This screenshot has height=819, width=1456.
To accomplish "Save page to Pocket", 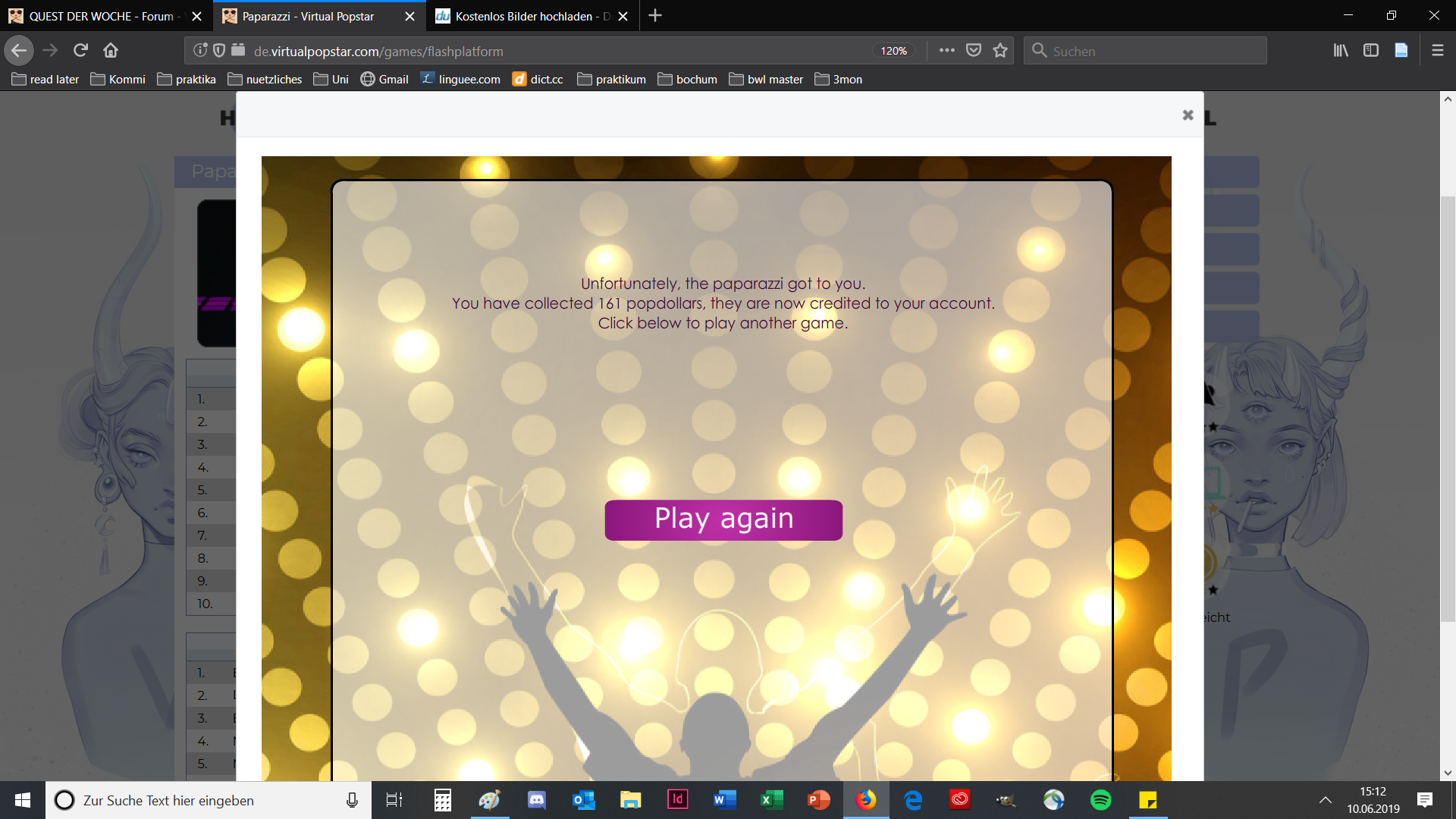I will click(974, 51).
